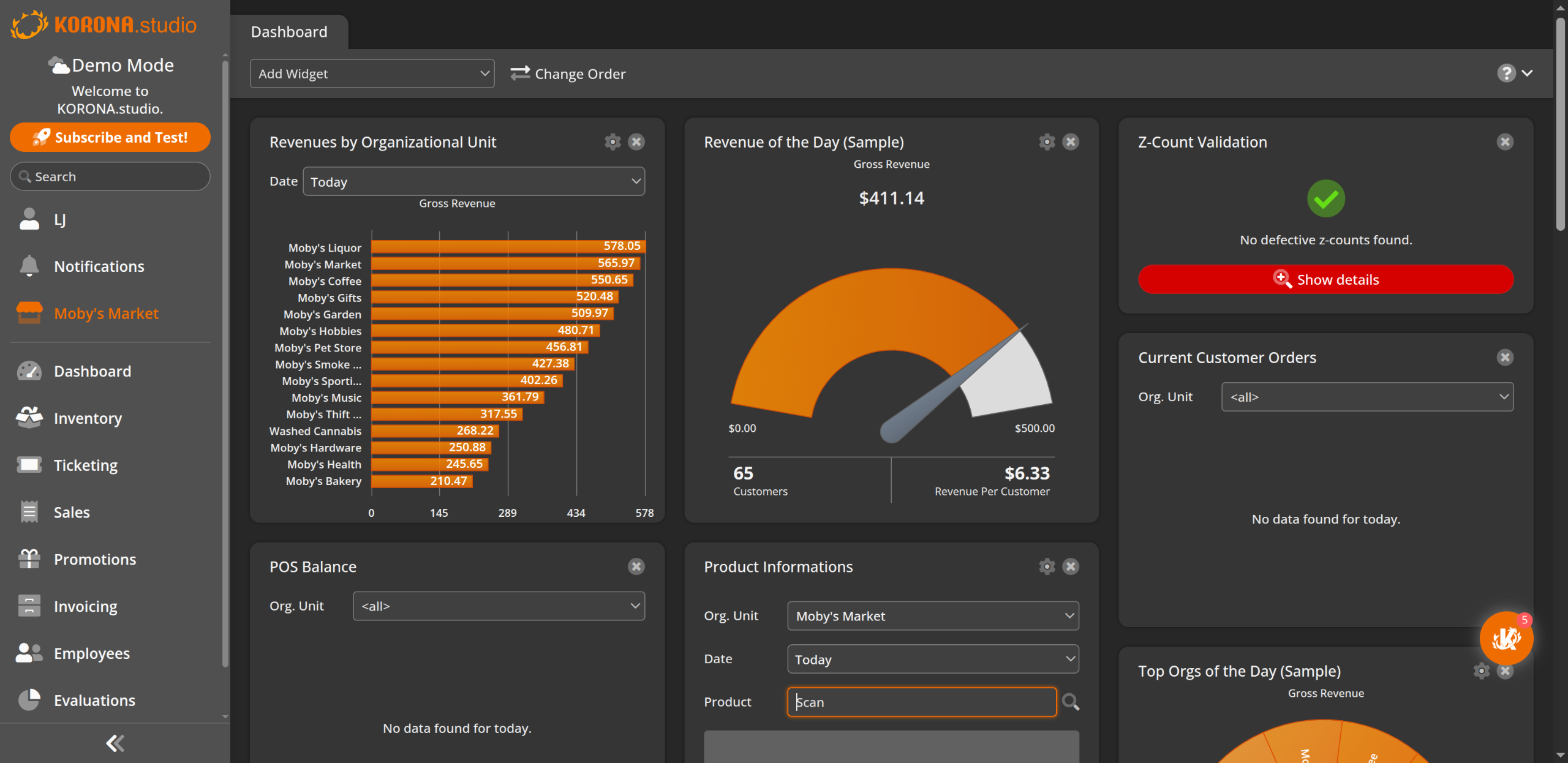
Task: Open the Notifications bell item
Action: coord(99,266)
